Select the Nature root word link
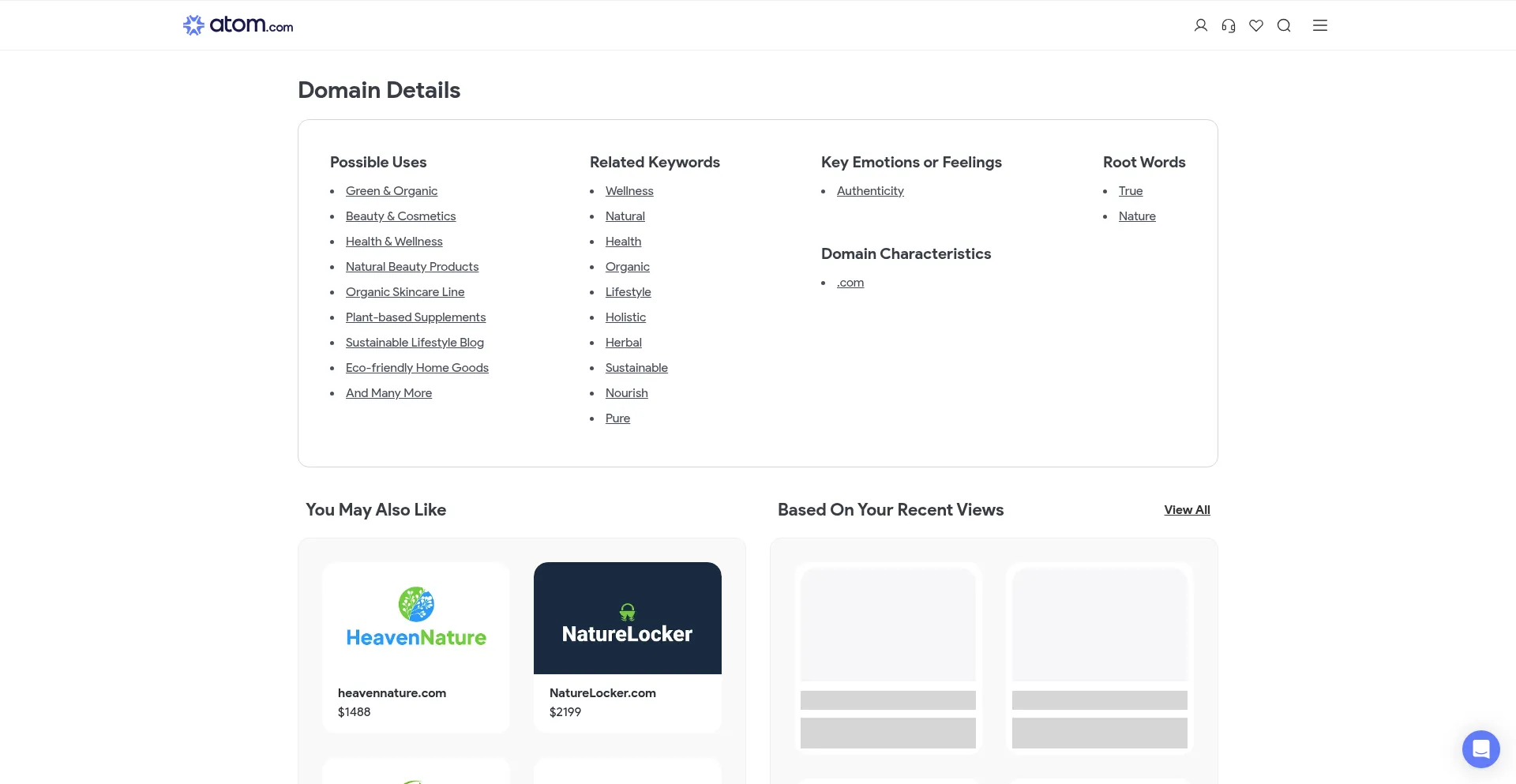Screen dimensions: 1516x784 1136,216
